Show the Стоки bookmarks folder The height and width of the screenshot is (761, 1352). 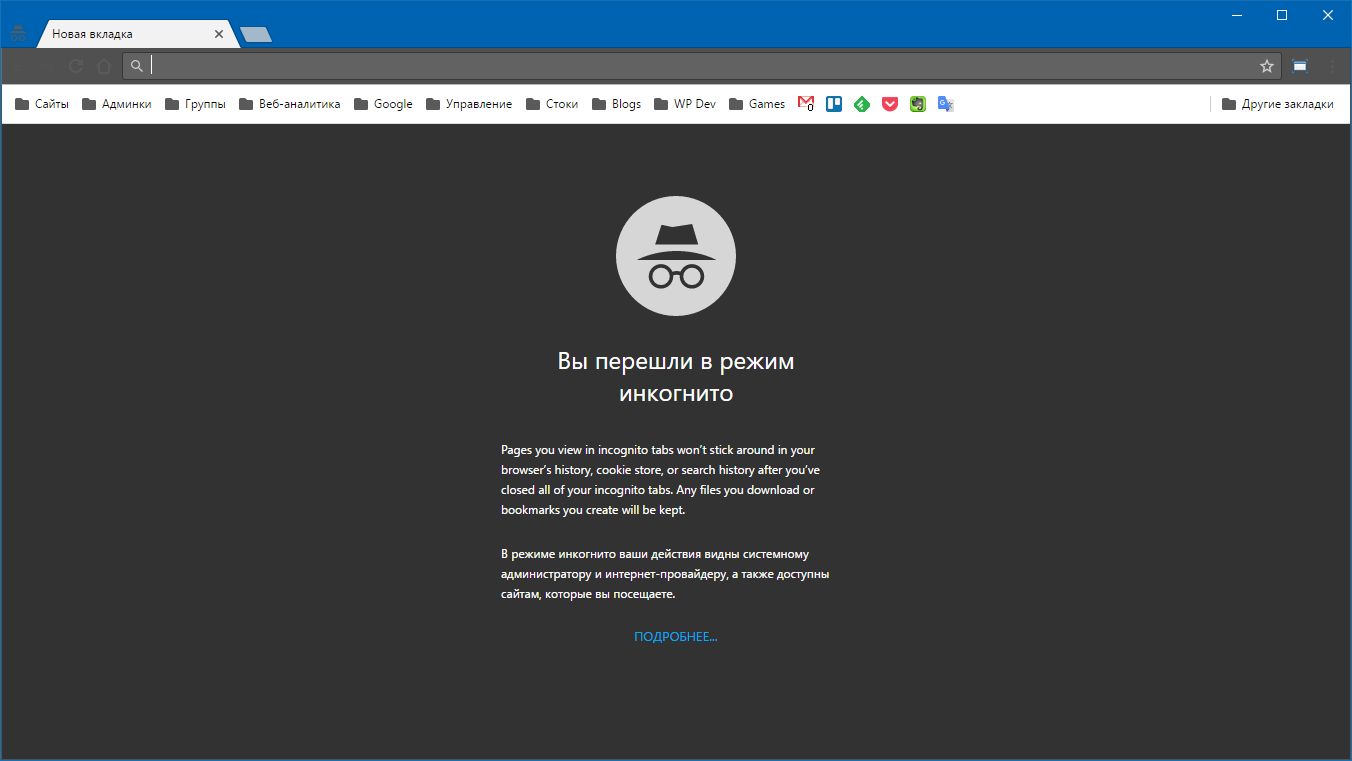[x=552, y=104]
